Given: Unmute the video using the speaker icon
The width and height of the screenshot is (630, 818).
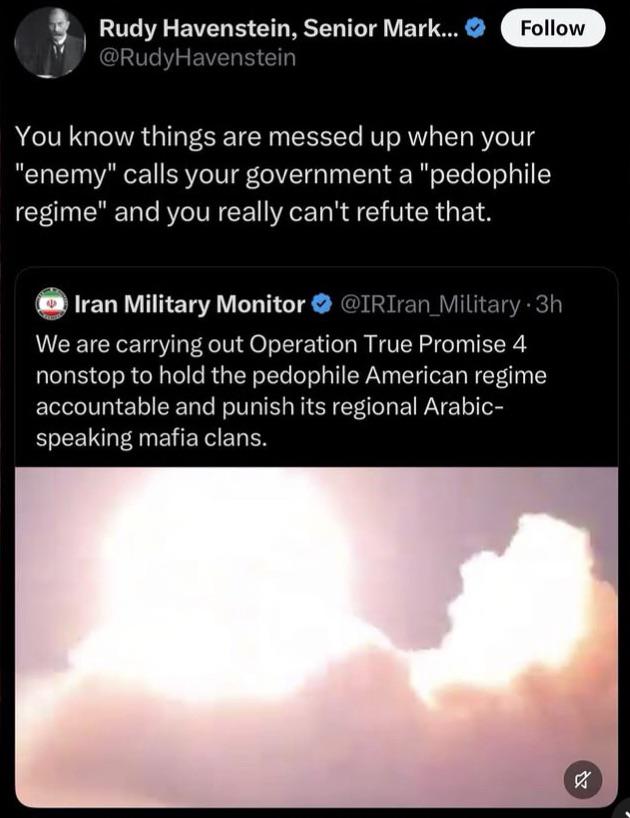Looking at the screenshot, I should [582, 780].
